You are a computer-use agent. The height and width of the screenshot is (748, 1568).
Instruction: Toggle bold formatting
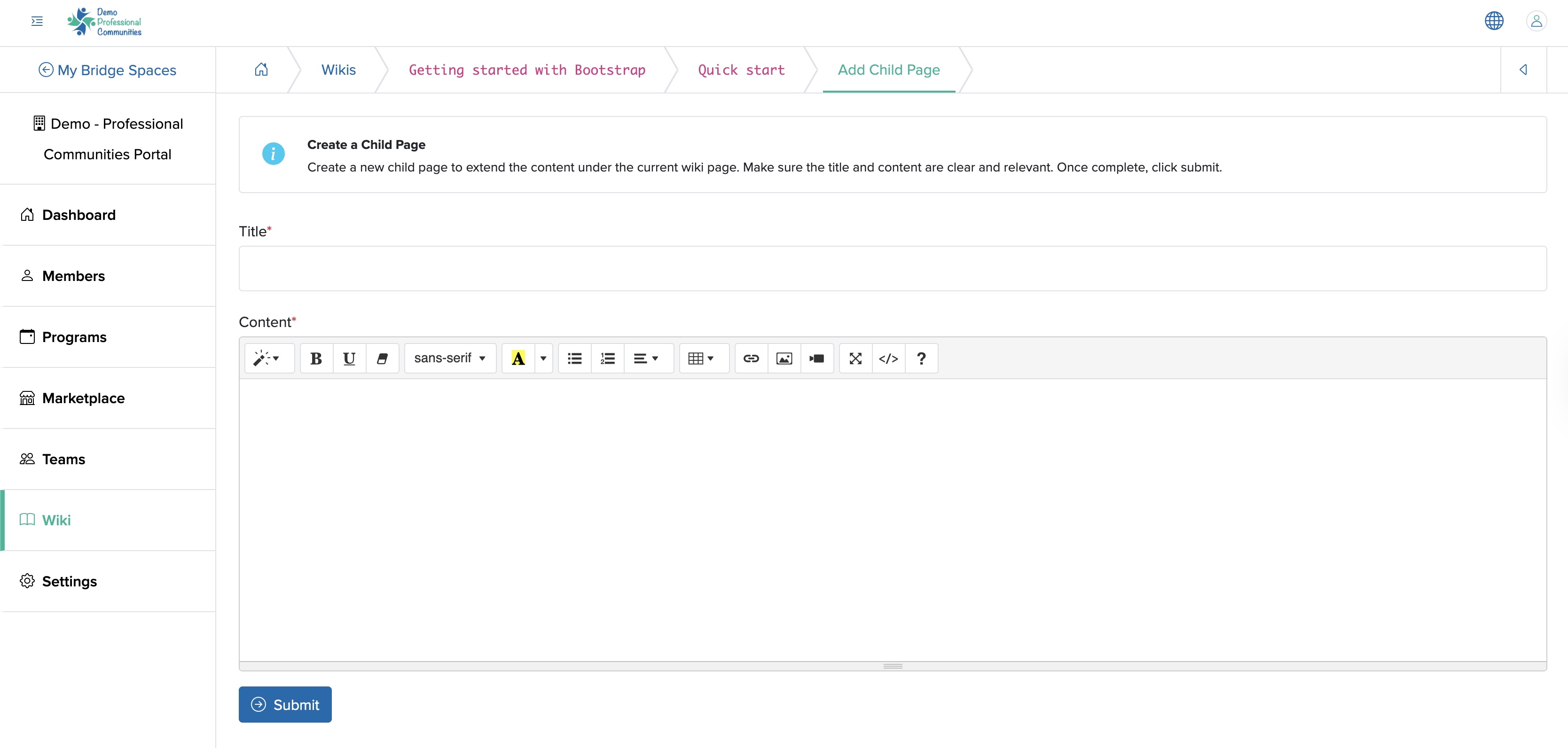[316, 358]
